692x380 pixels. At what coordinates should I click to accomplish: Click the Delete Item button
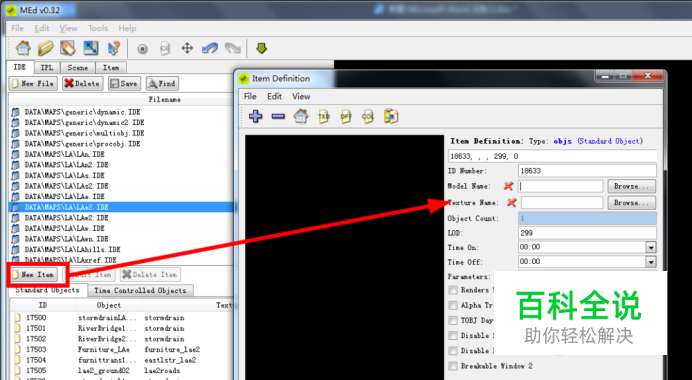(x=150, y=275)
